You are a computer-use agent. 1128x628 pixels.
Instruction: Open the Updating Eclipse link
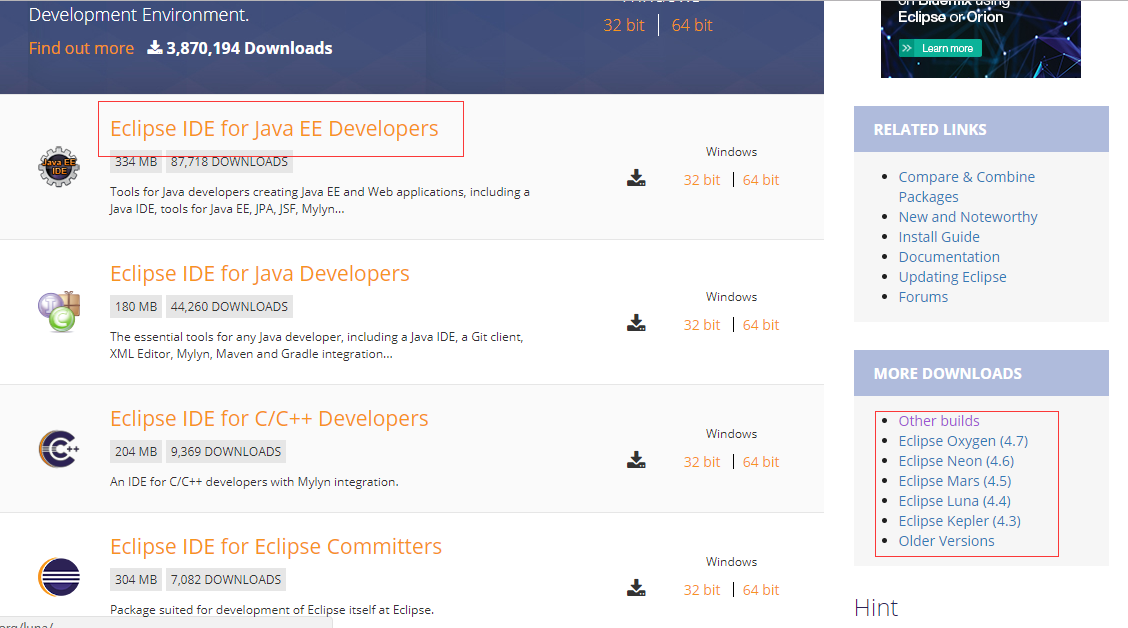tap(952, 277)
